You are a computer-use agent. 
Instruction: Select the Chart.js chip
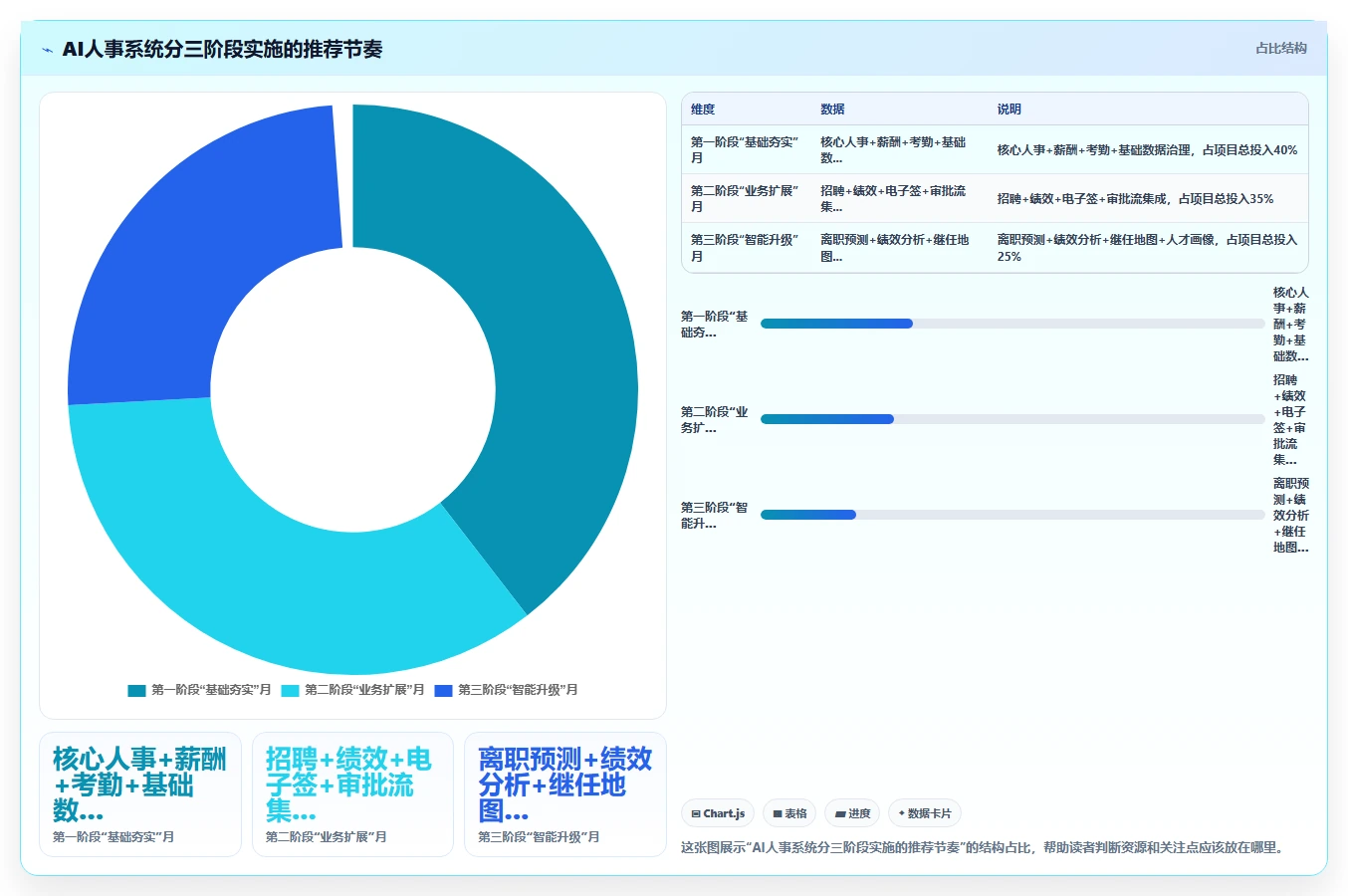pos(718,813)
